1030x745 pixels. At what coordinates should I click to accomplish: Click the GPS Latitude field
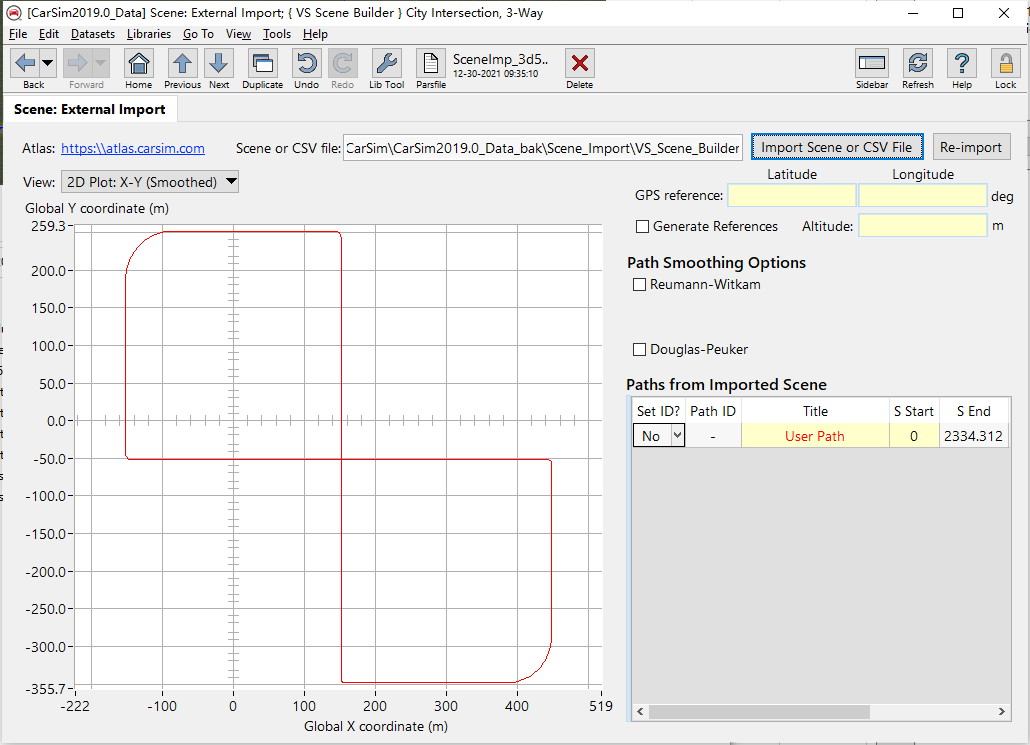pos(792,196)
